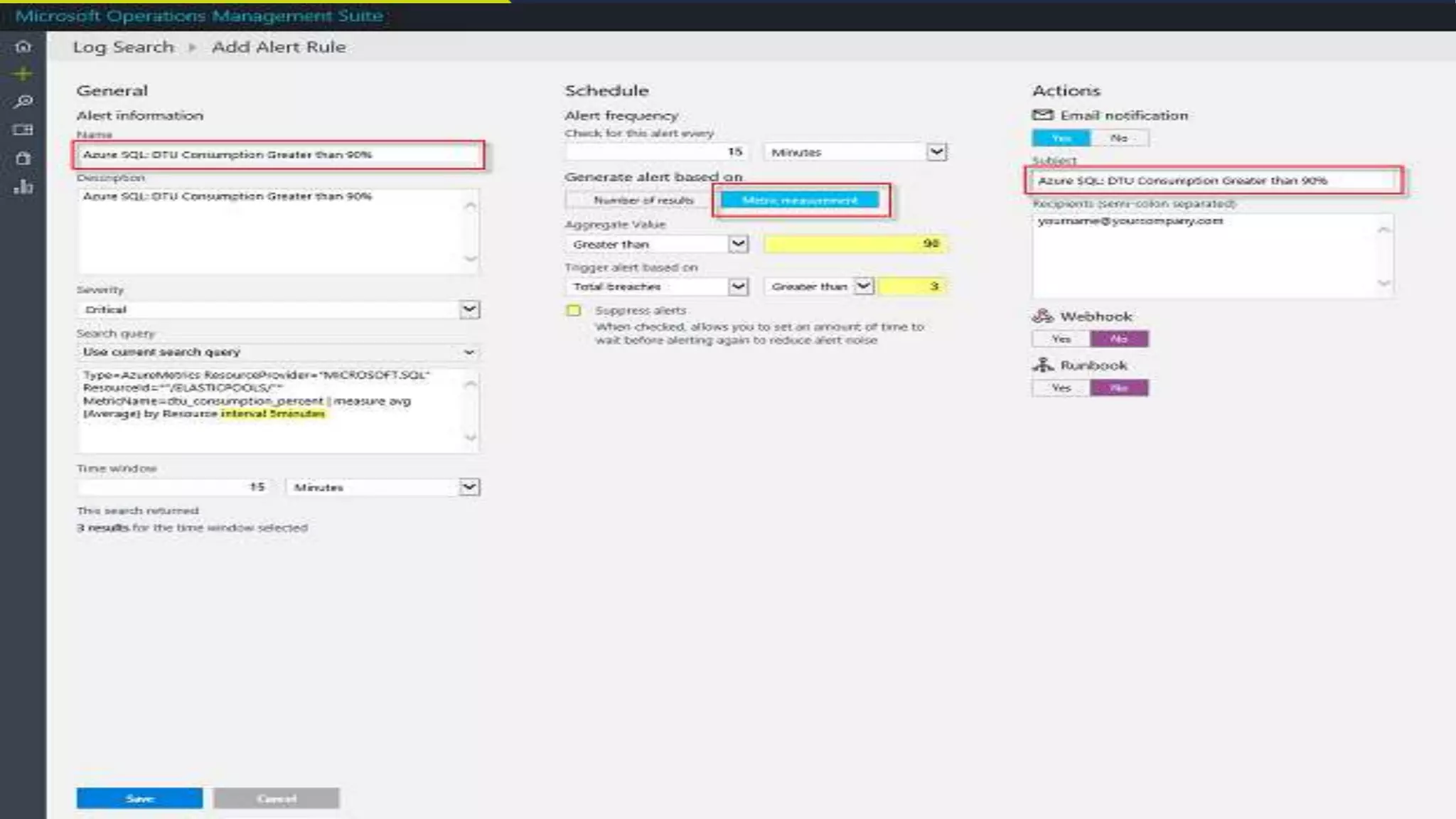This screenshot has height=819, width=1456.
Task: Click the Webhook icon
Action: (1042, 316)
